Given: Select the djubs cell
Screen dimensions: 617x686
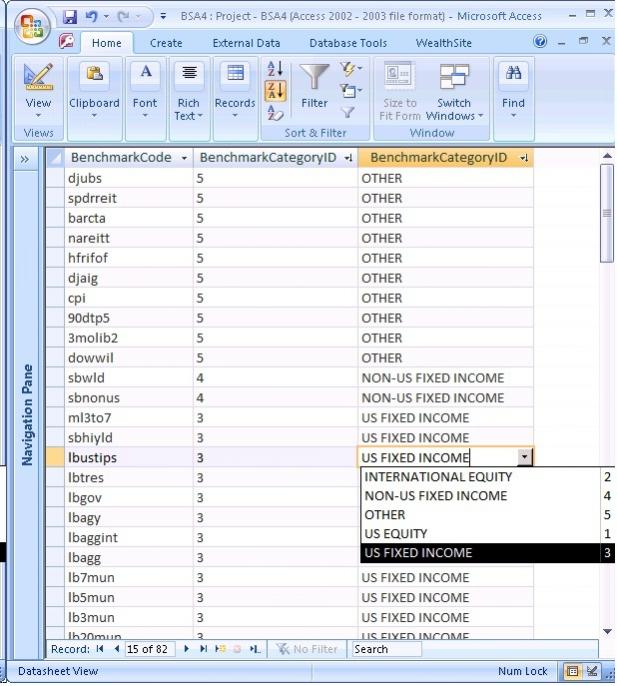Looking at the screenshot, I should [129, 178].
